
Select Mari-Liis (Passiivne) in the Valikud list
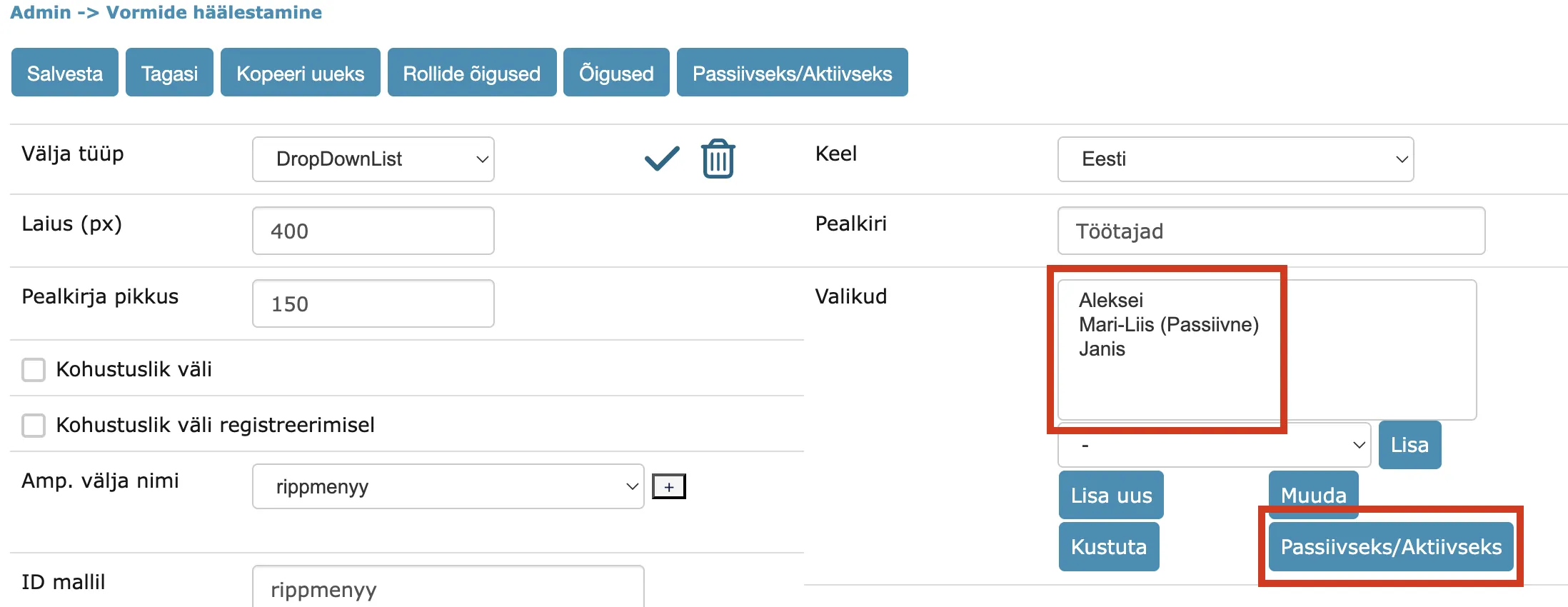click(1169, 325)
